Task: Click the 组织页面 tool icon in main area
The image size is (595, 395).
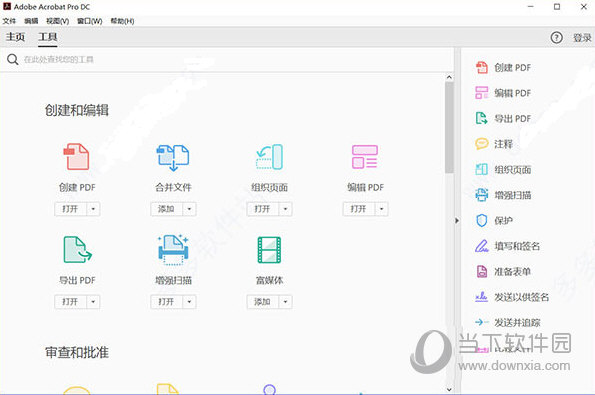Action: 269,157
